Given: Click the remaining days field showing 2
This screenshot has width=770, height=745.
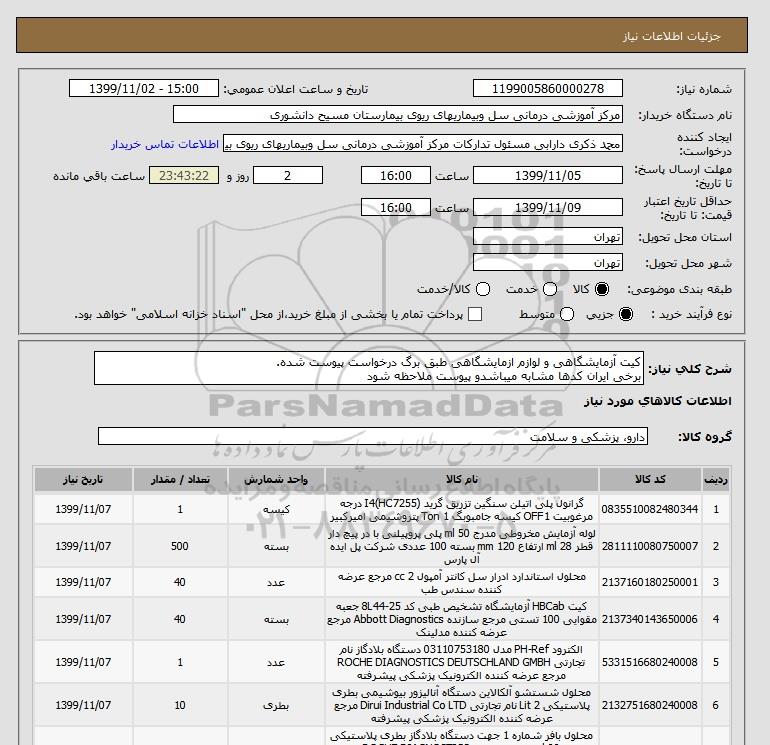Looking at the screenshot, I should (288, 175).
